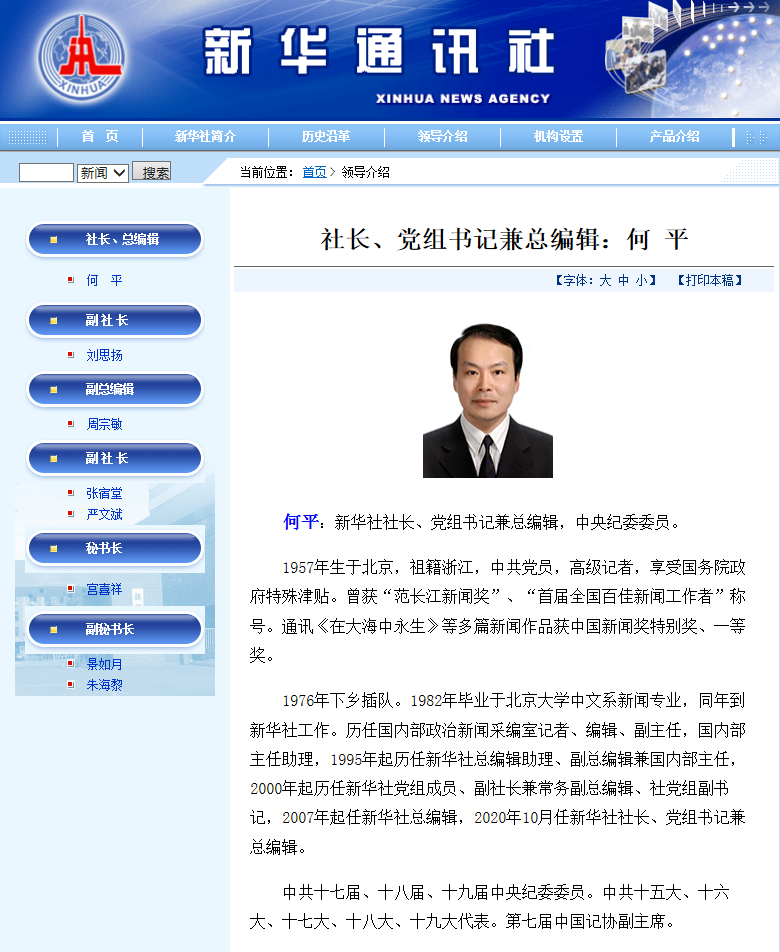Select the 社长、总编辑 sidebar header
Image resolution: width=780 pixels, height=952 pixels.
114,239
